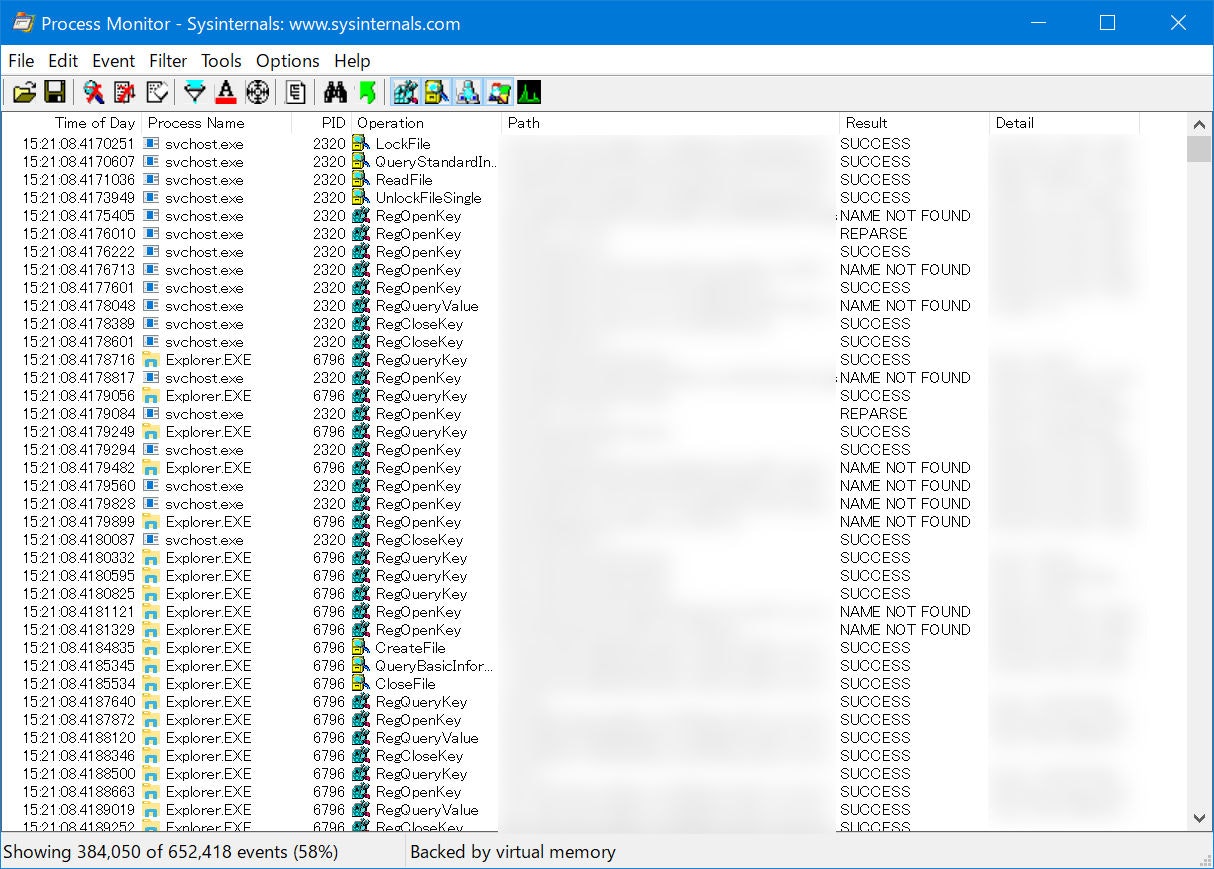
Task: Click the PID column header
Action: [x=321, y=123]
